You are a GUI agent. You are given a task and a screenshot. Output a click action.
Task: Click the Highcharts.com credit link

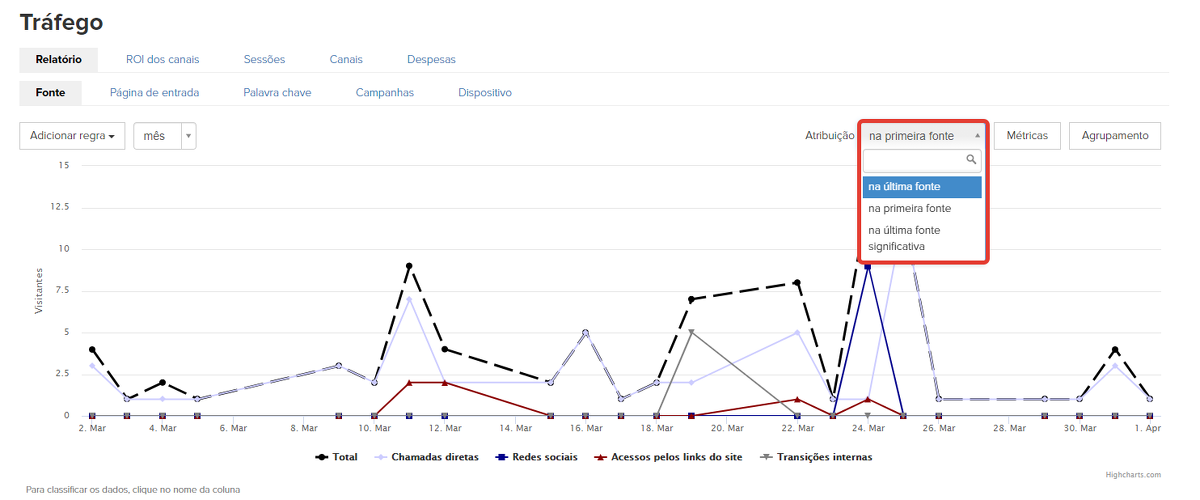tap(1135, 475)
